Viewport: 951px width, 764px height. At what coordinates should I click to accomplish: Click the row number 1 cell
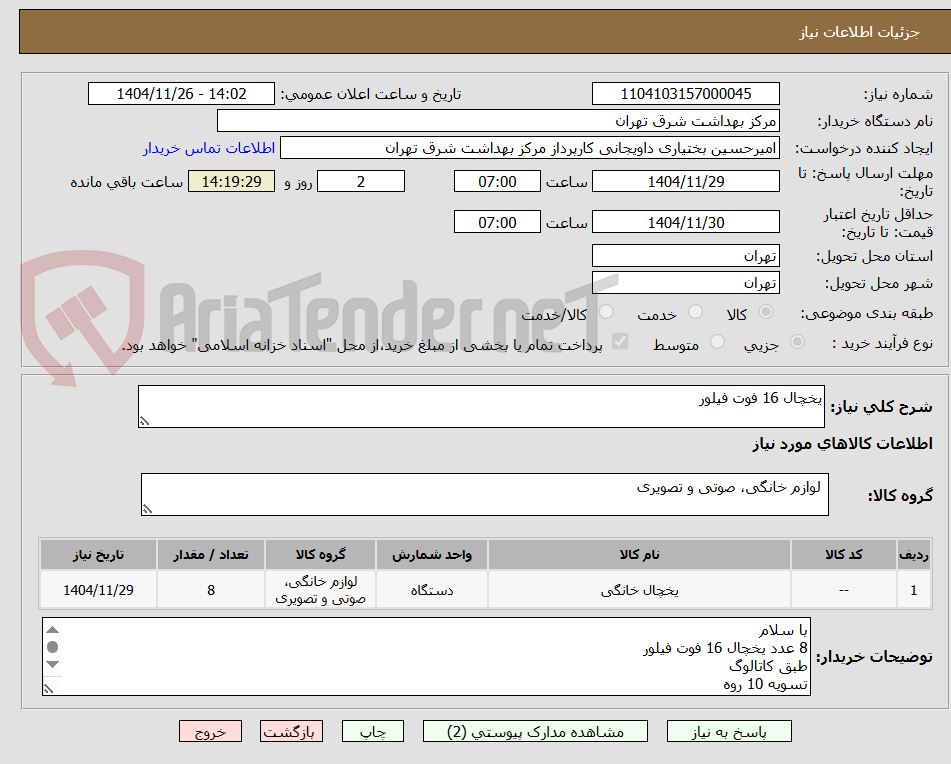[914, 590]
